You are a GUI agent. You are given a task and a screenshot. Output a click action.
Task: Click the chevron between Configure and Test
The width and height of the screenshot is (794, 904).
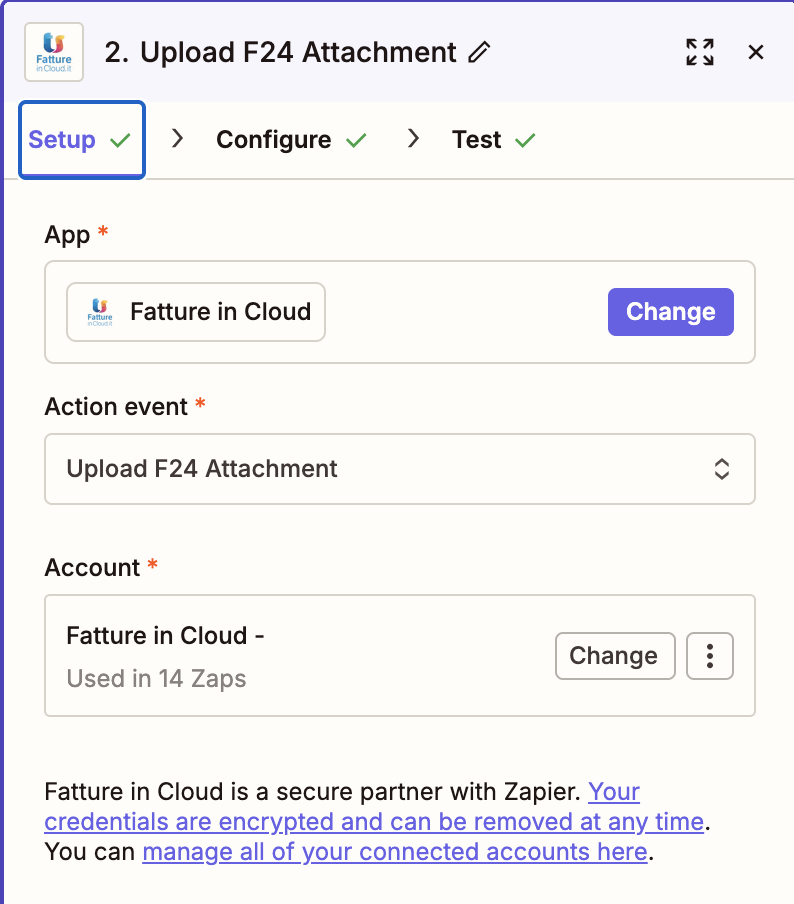413,139
